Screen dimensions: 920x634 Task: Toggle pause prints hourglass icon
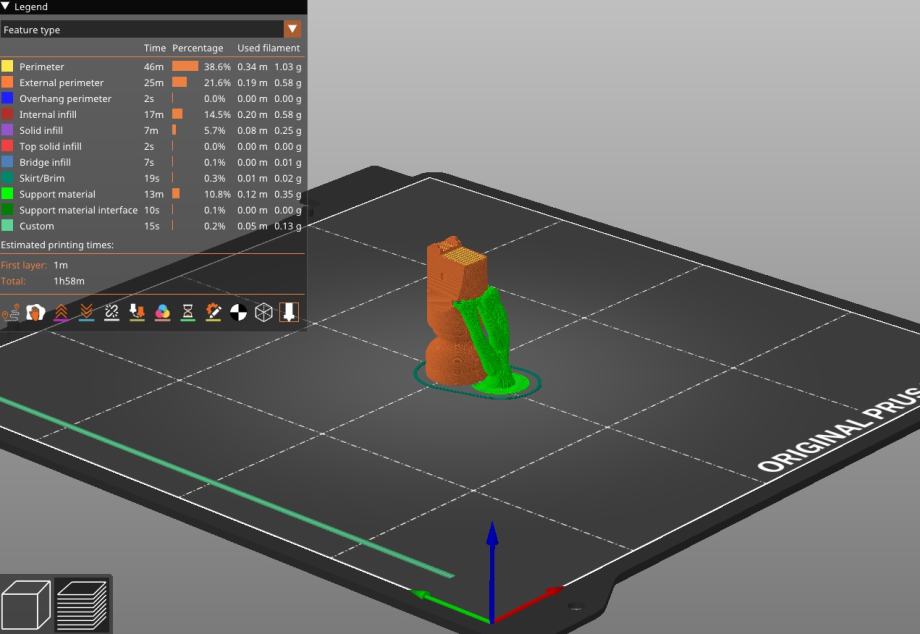[x=188, y=313]
